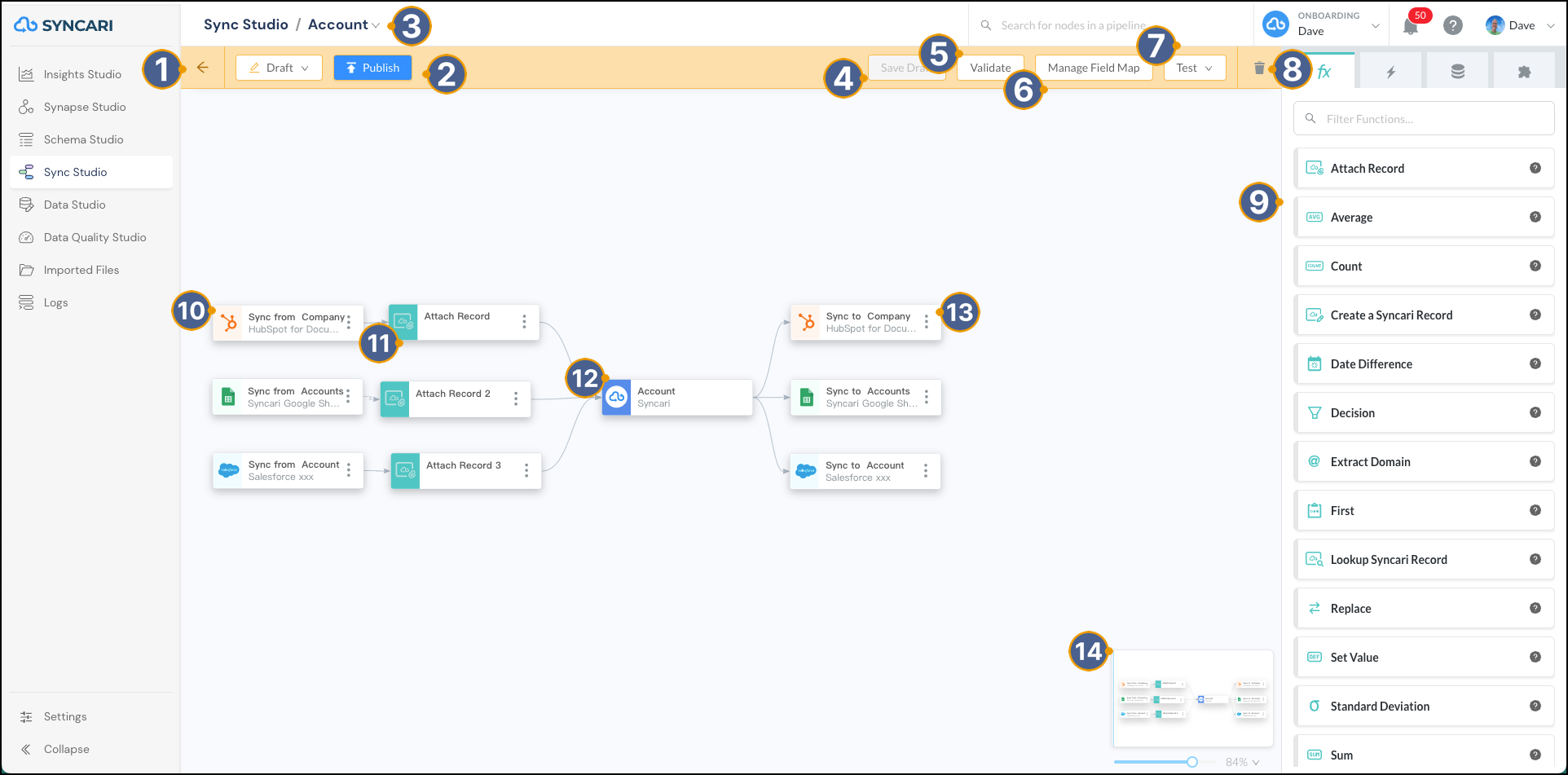1568x775 pixels.
Task: Open help for Attach Record function
Action: click(x=1535, y=168)
